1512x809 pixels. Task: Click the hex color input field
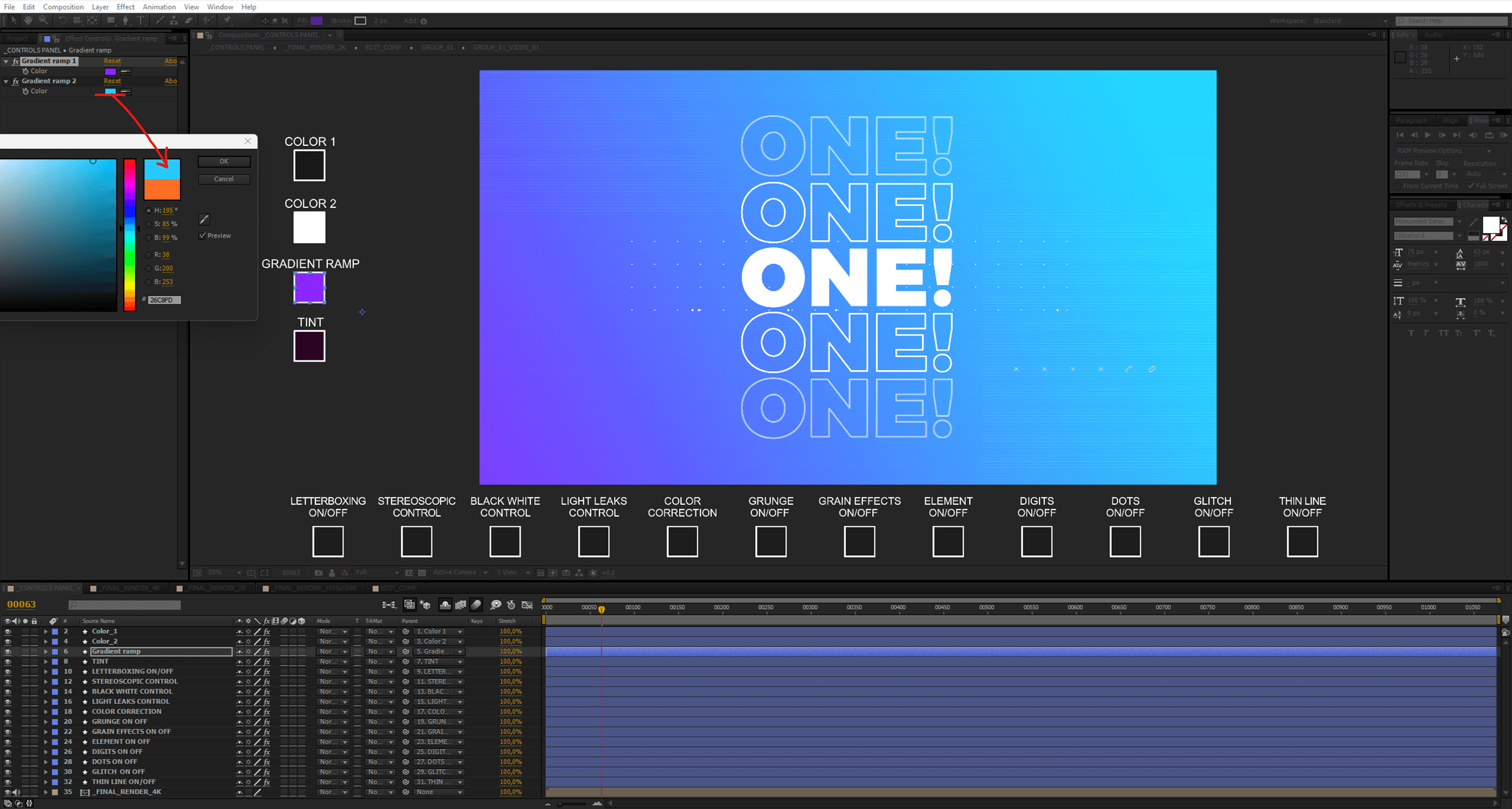[164, 300]
